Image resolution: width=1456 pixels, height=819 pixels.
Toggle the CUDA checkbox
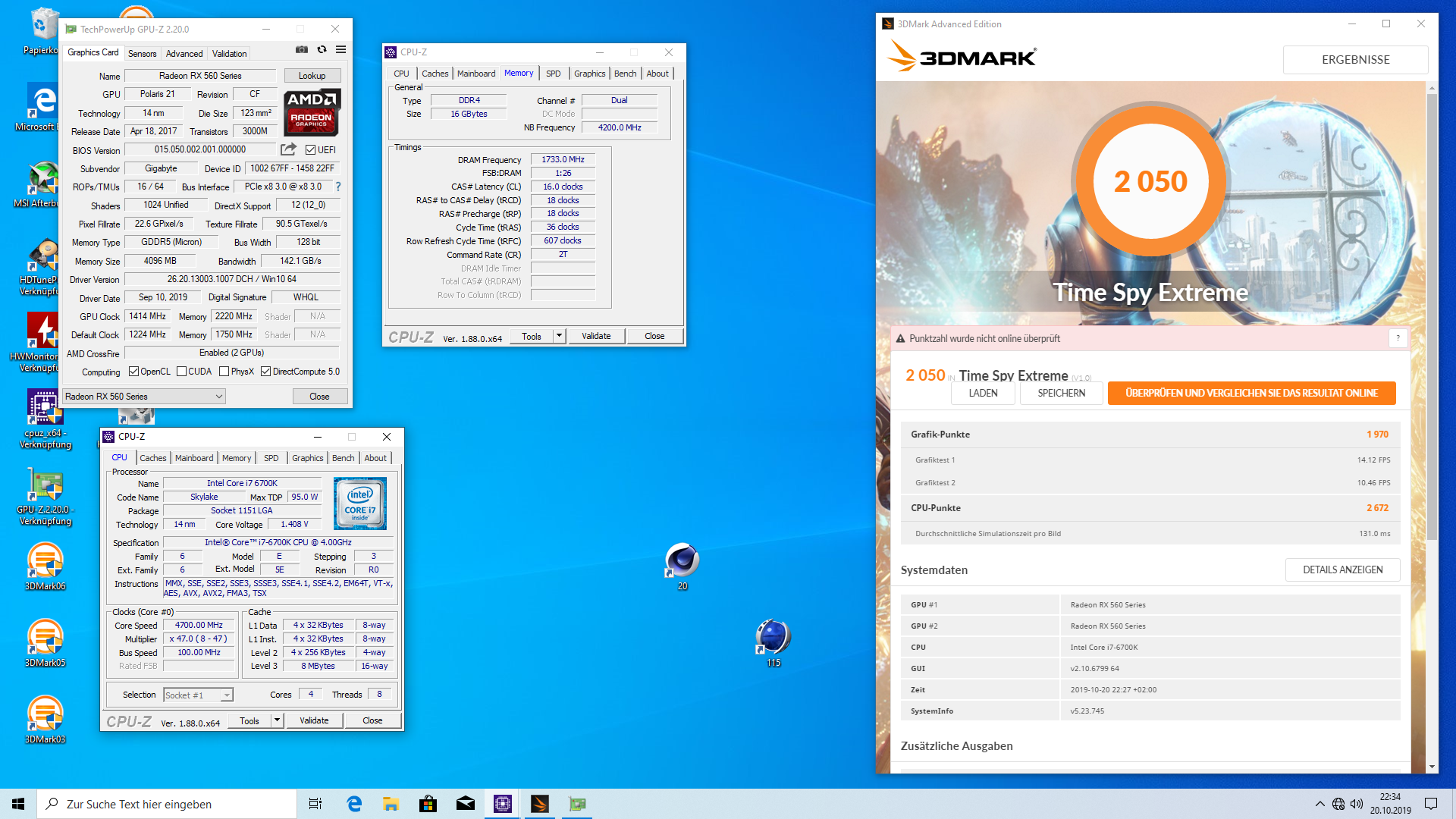point(181,372)
